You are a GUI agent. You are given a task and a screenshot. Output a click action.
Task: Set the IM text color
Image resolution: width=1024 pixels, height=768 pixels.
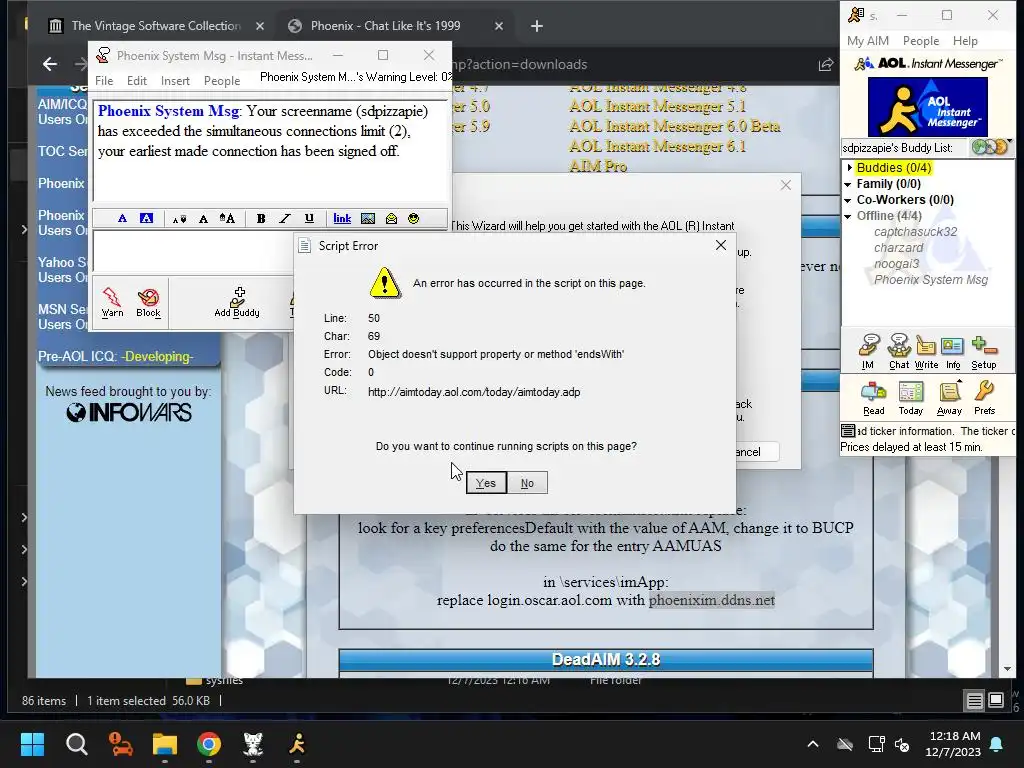[x=122, y=219]
